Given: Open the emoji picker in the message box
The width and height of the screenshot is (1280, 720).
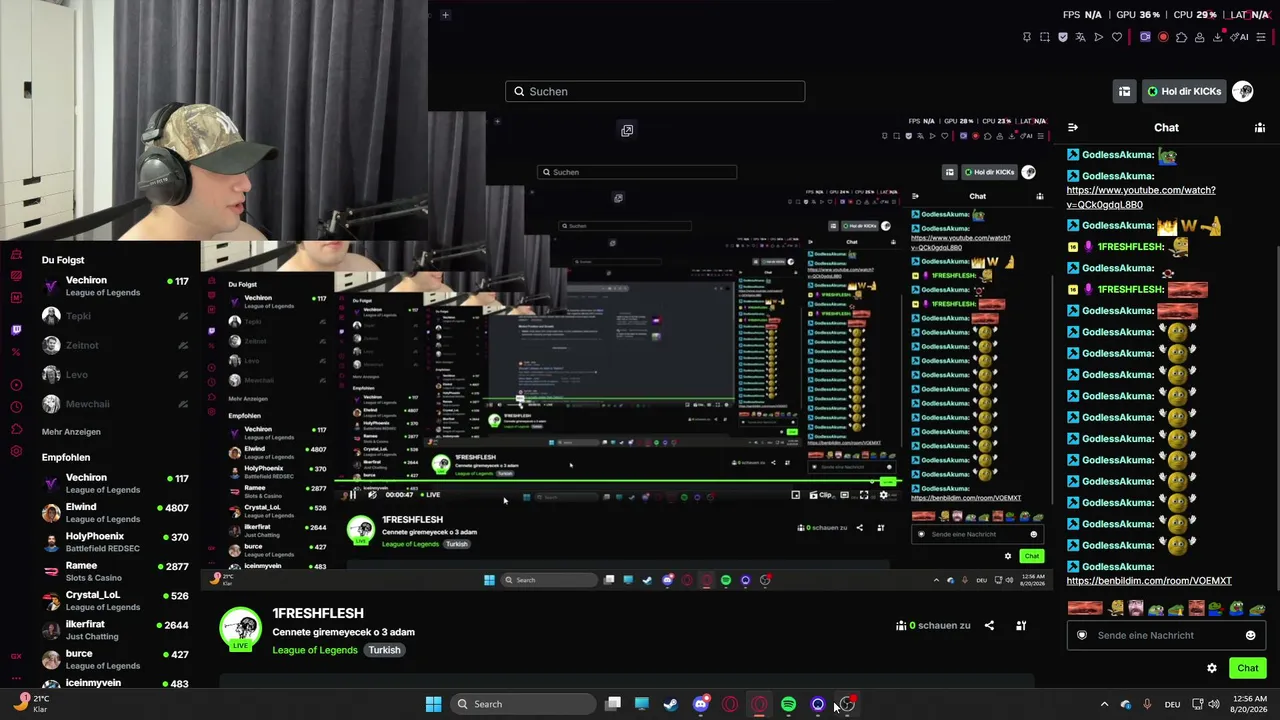Looking at the screenshot, I should [1250, 635].
